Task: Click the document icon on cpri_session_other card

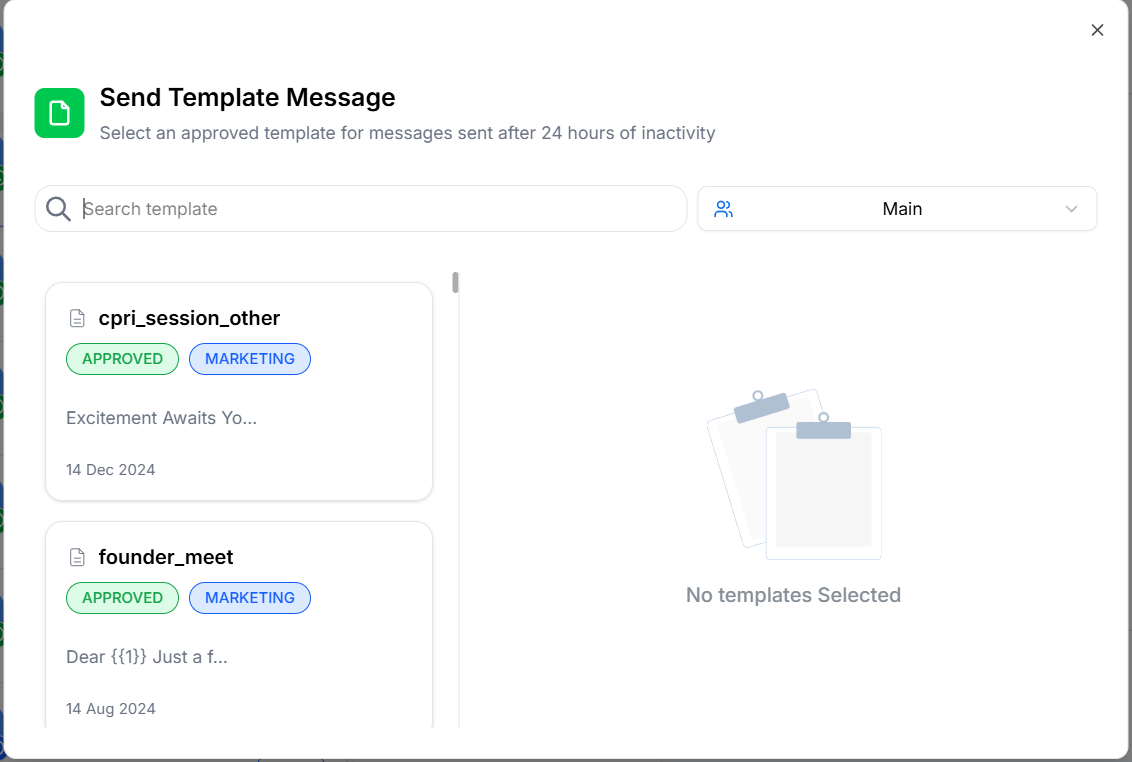Action: (x=77, y=317)
